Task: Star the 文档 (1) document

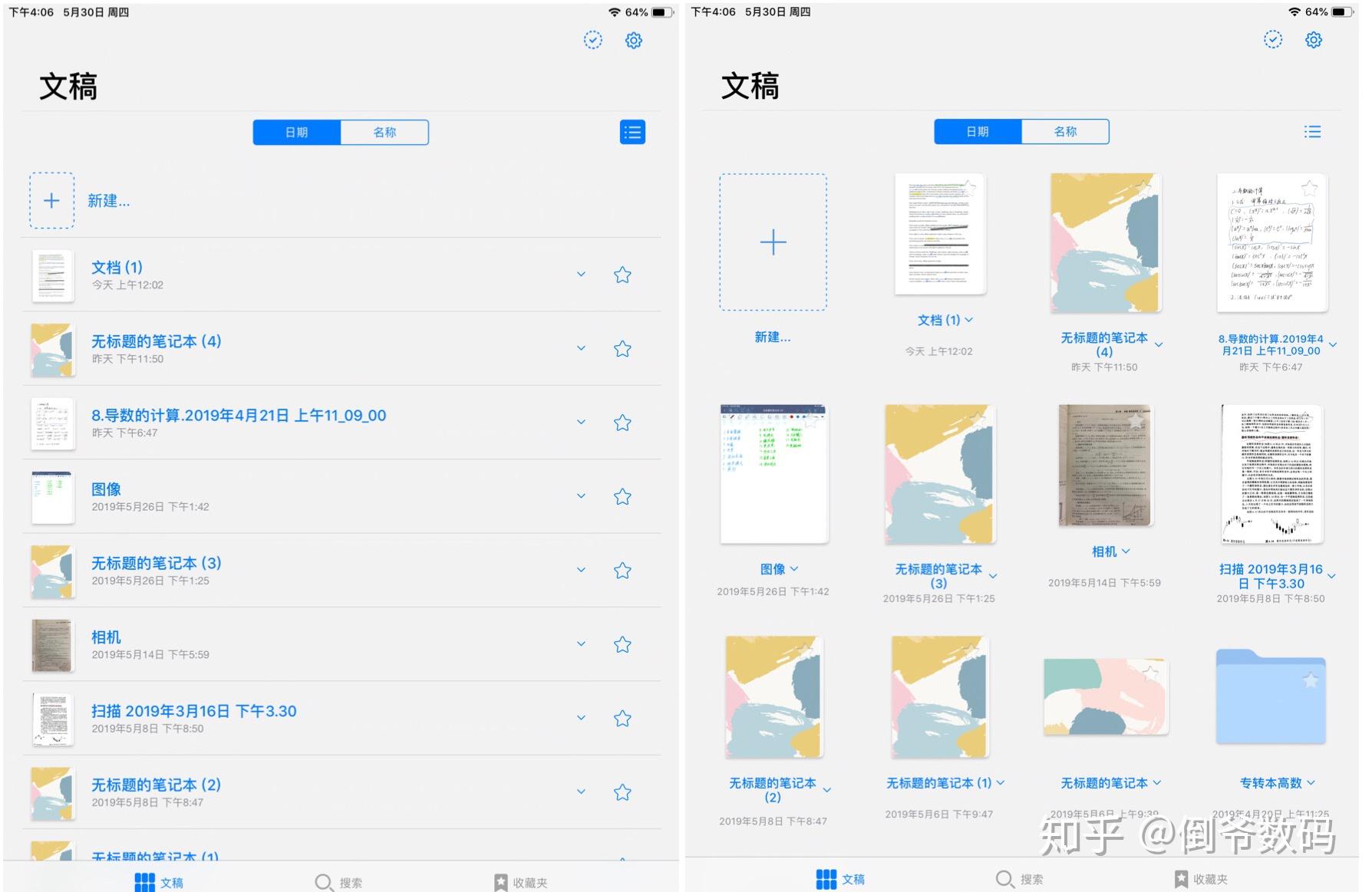Action: tap(622, 274)
